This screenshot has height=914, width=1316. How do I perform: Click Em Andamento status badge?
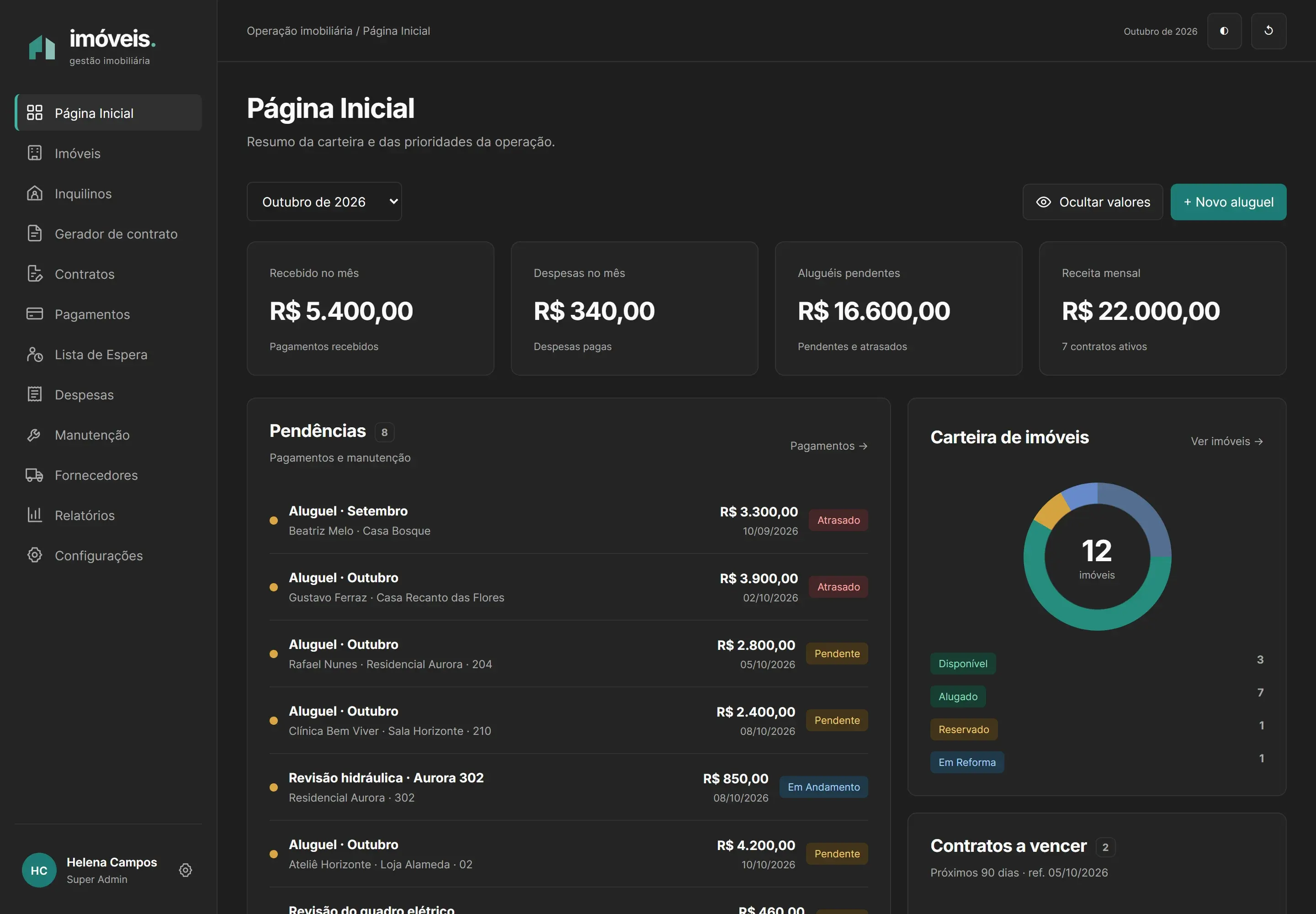click(823, 787)
